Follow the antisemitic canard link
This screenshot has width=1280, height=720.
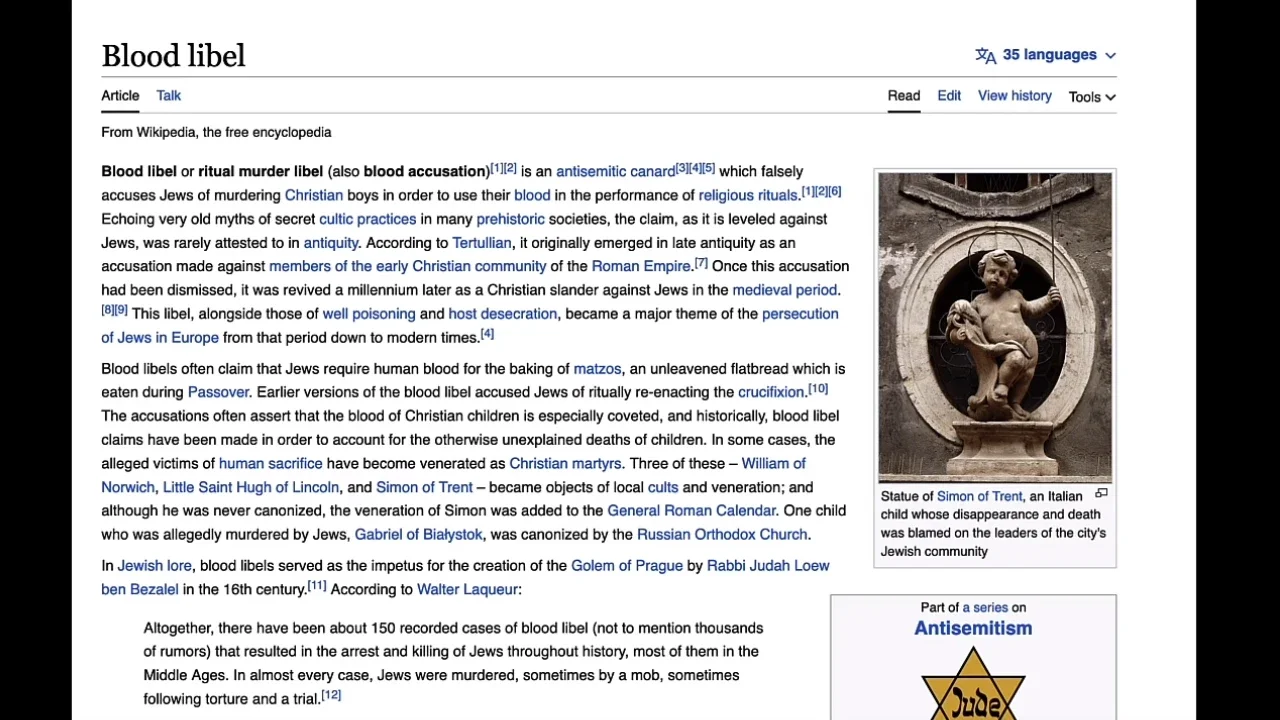click(x=615, y=172)
